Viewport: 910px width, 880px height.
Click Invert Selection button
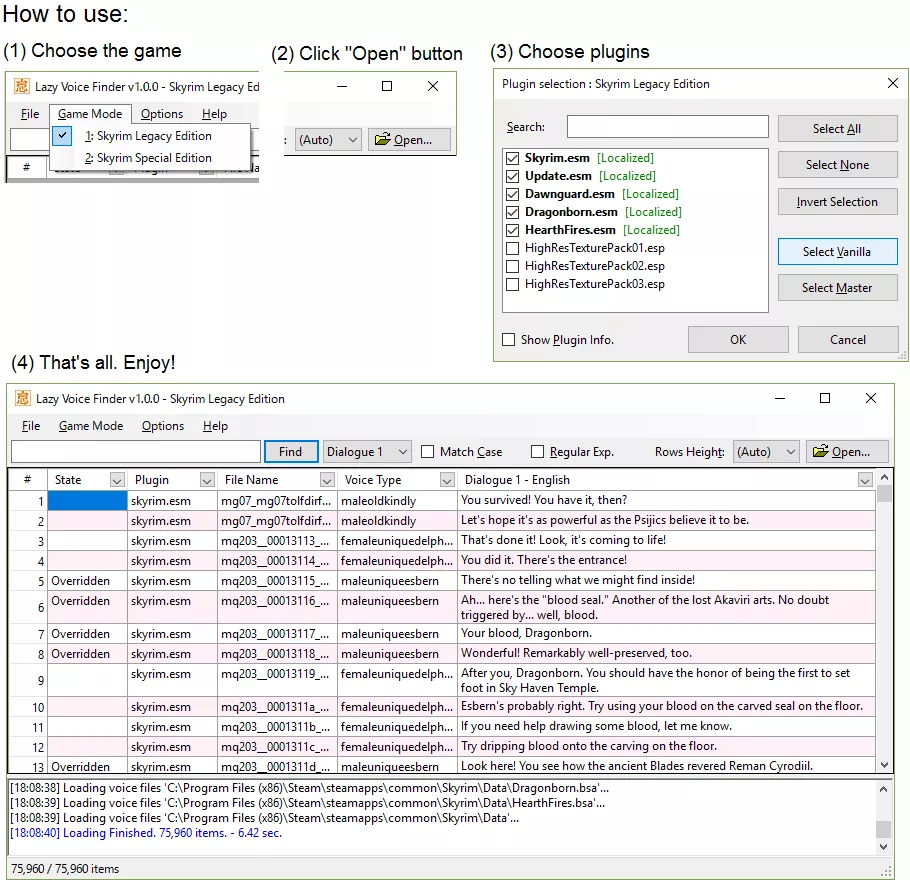837,202
